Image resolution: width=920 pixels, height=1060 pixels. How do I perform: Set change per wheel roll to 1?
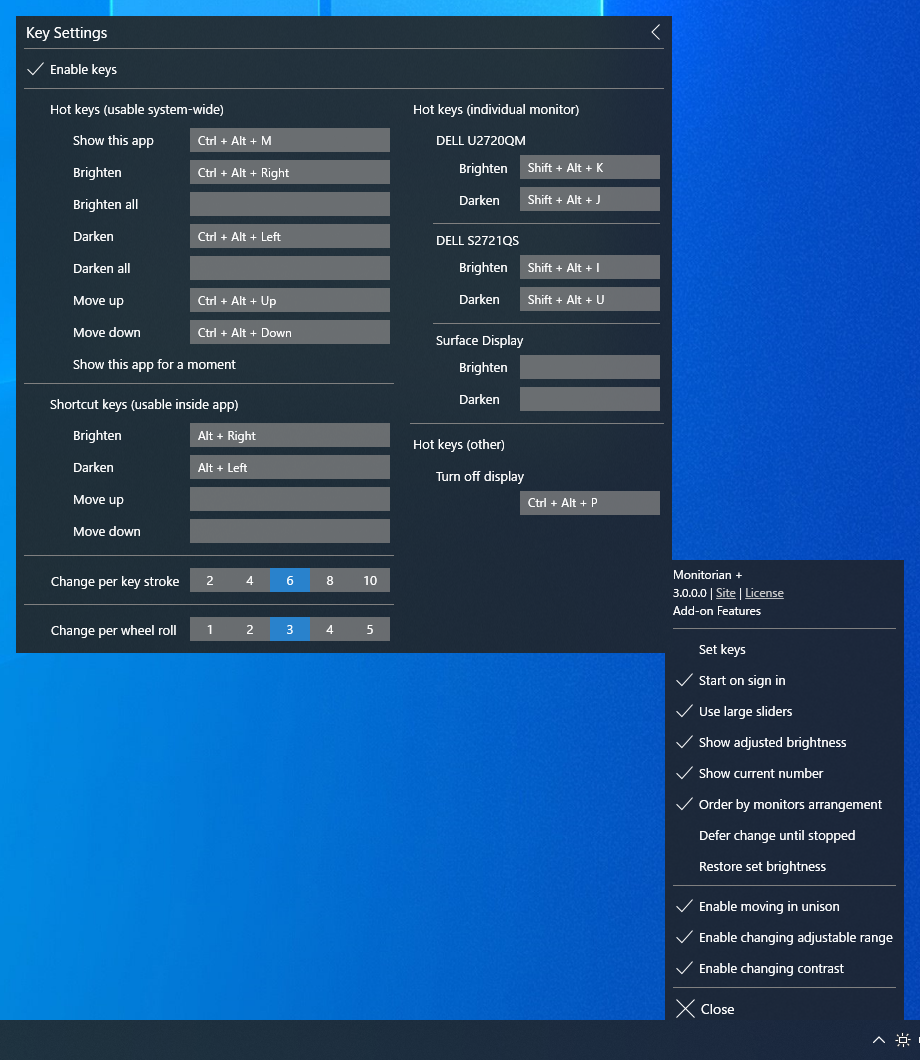pyautogui.click(x=210, y=629)
